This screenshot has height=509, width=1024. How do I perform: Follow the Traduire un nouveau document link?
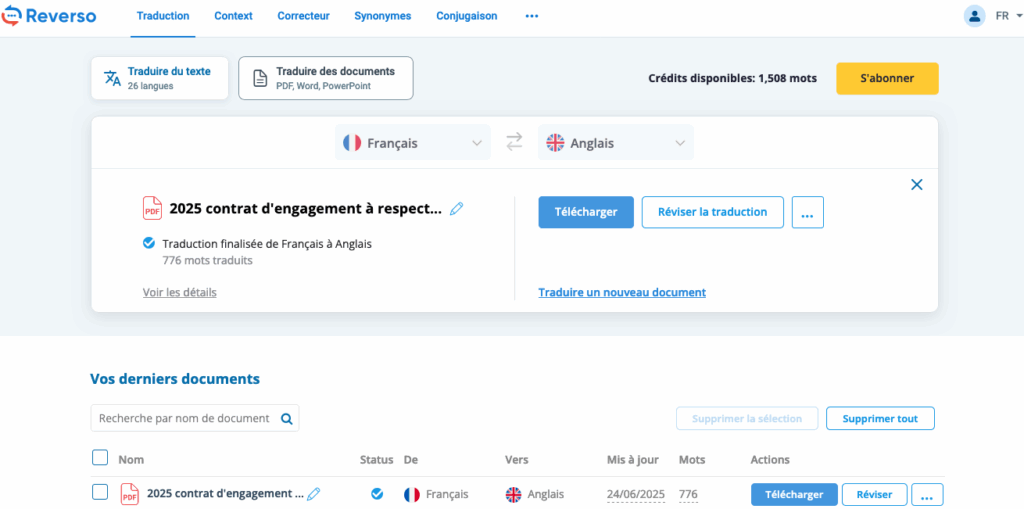(622, 292)
